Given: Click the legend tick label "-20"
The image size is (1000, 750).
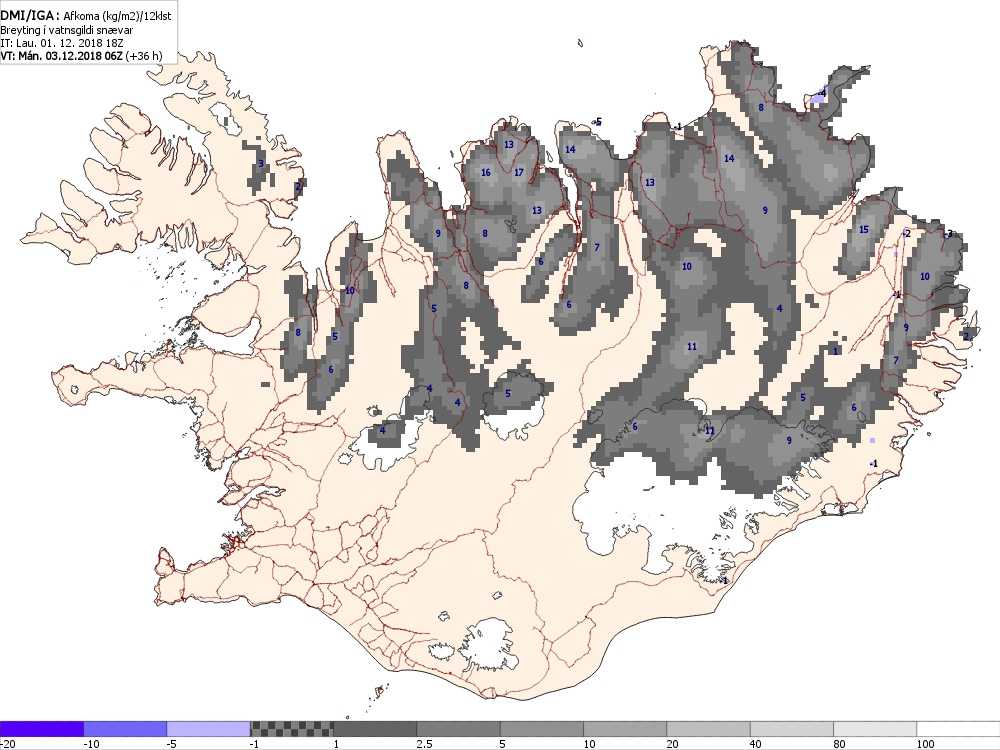Looking at the screenshot, I should tap(7, 744).
